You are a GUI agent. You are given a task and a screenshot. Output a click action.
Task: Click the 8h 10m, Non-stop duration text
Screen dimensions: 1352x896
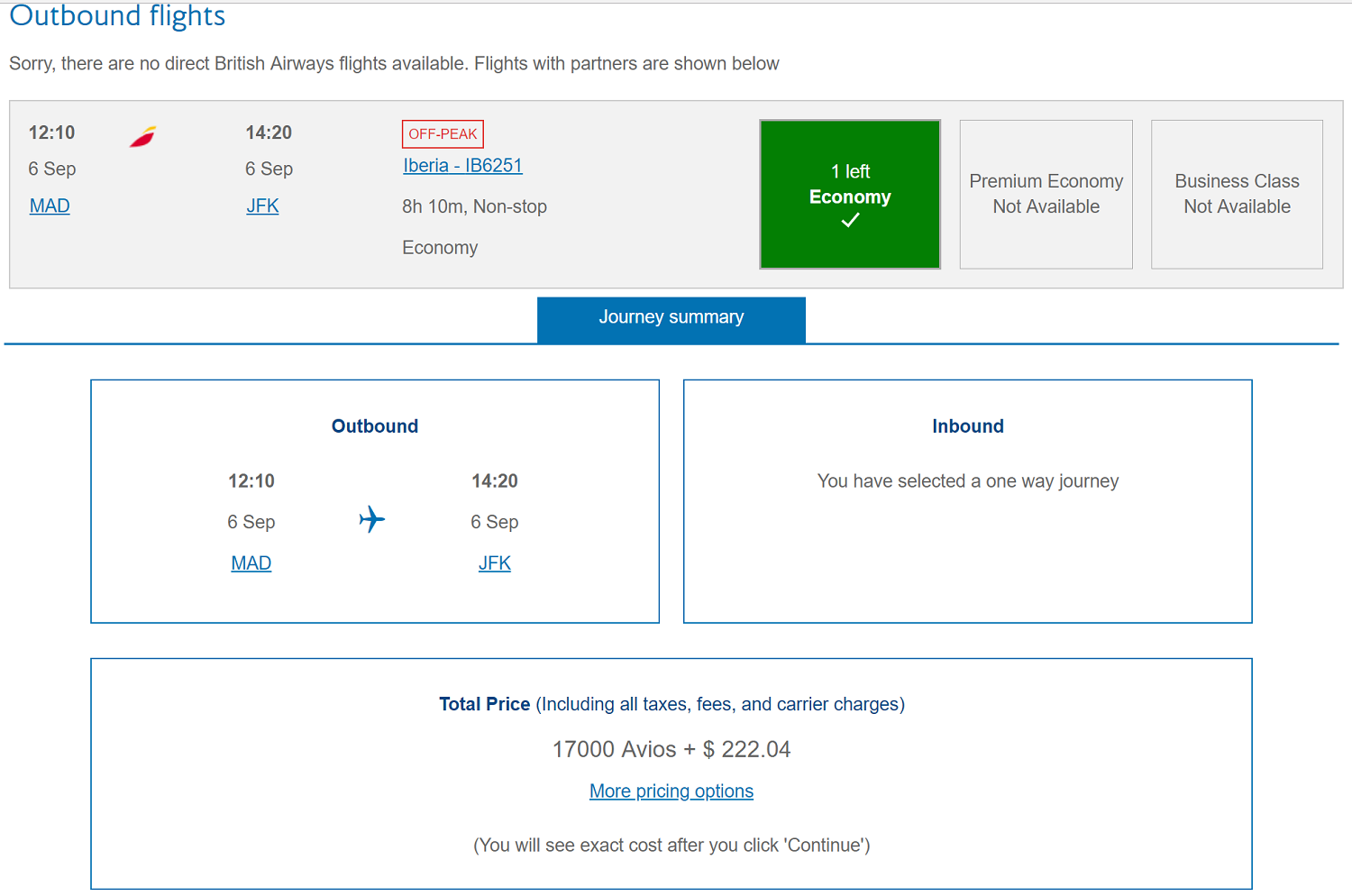pyautogui.click(x=474, y=207)
